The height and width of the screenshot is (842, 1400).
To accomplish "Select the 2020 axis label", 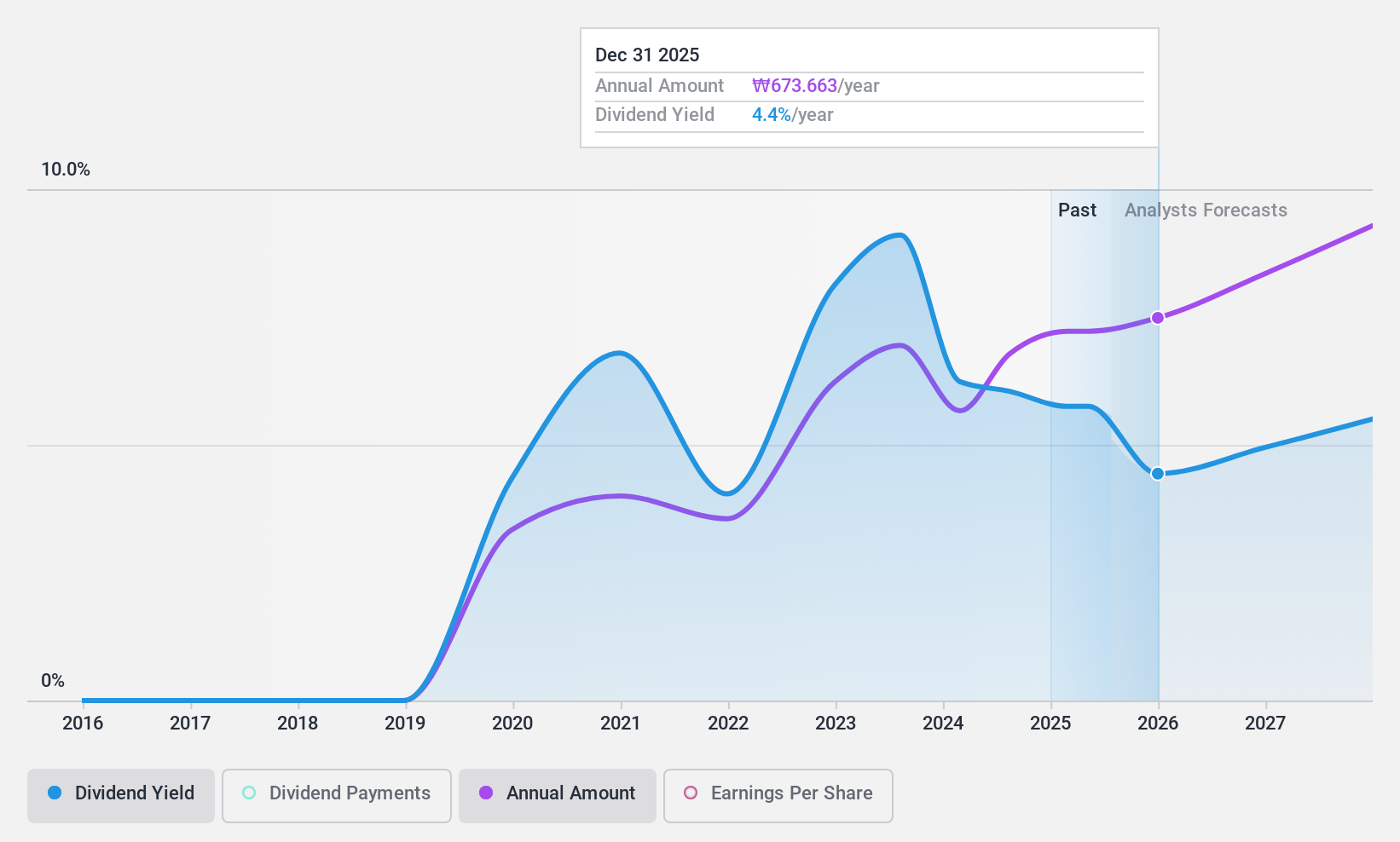I will (x=512, y=724).
